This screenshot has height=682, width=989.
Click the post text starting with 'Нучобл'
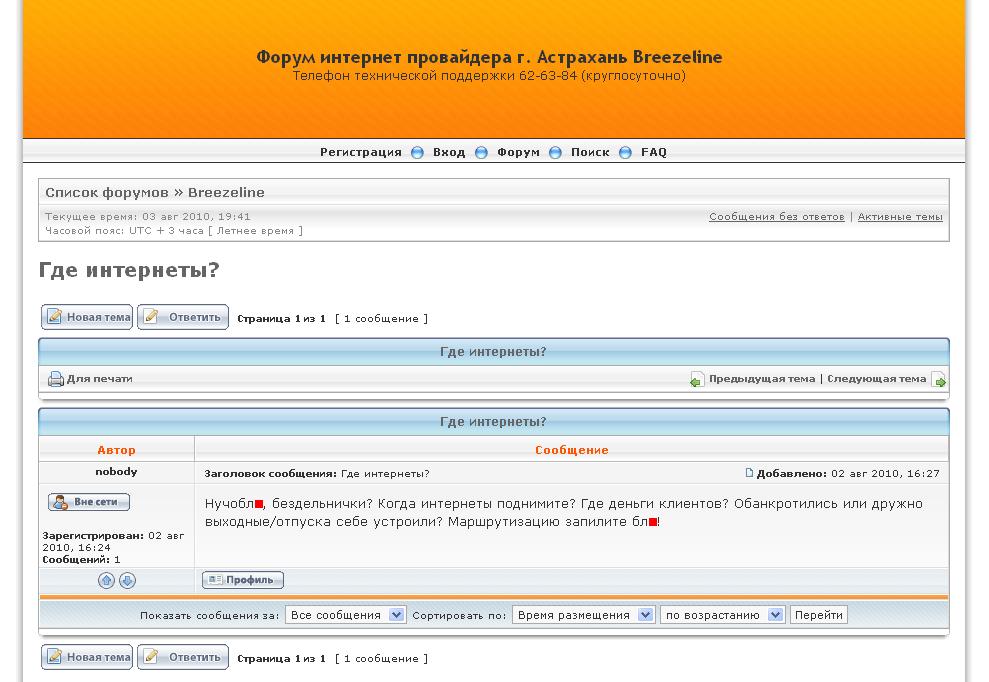(x=564, y=512)
